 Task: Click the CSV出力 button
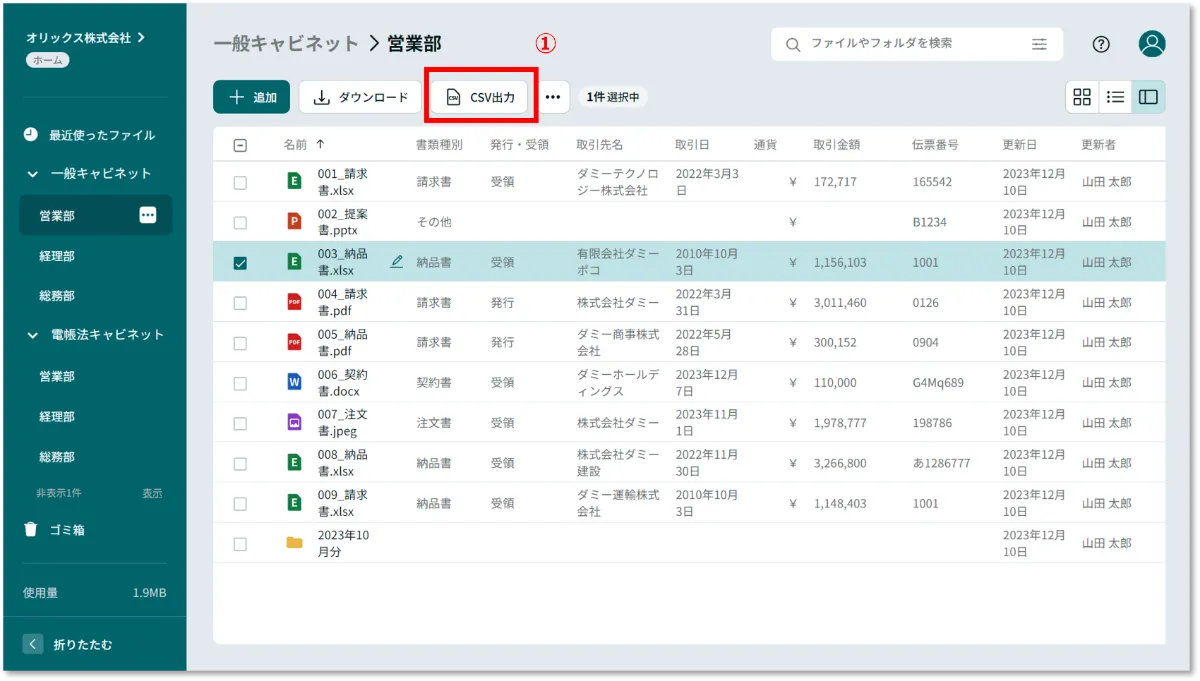482,97
